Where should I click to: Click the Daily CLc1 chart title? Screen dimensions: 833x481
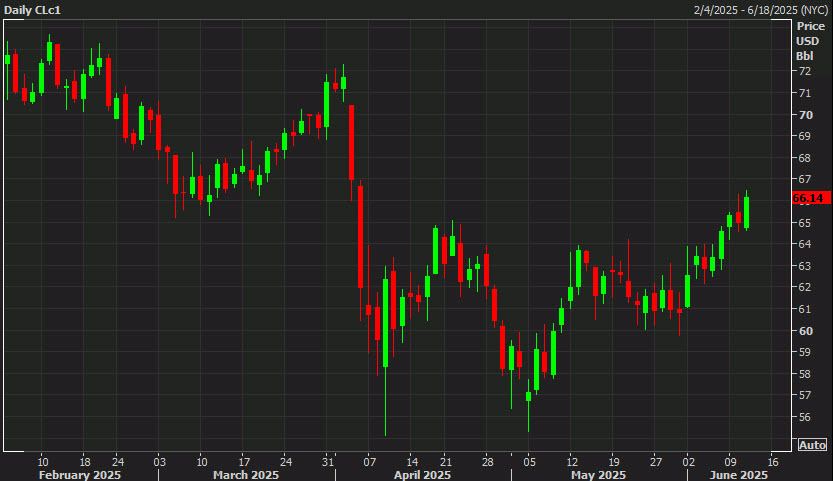(x=32, y=10)
